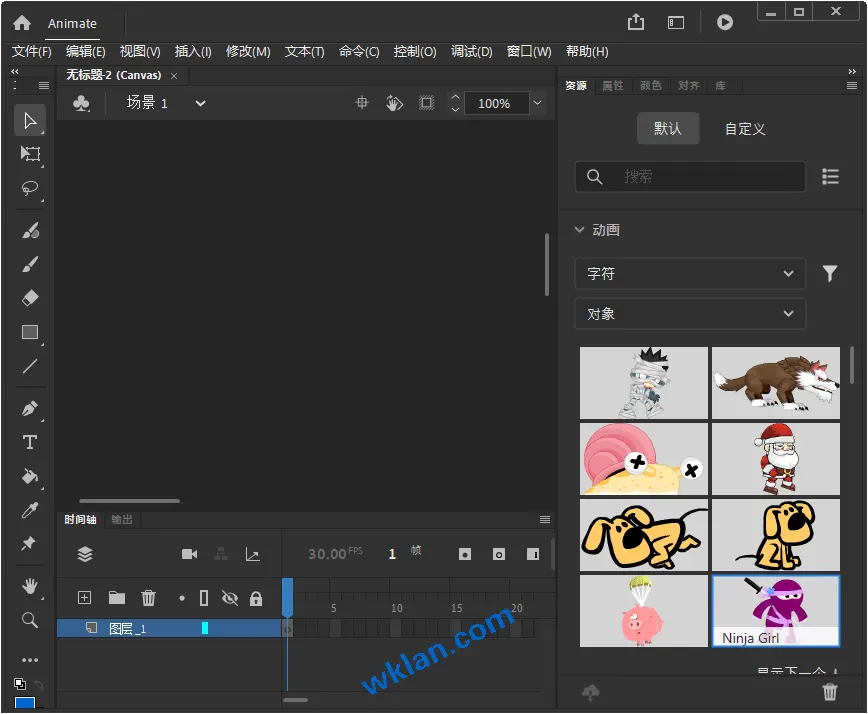Select the Lasso tool
The height and width of the screenshot is (714, 868).
click(30, 188)
